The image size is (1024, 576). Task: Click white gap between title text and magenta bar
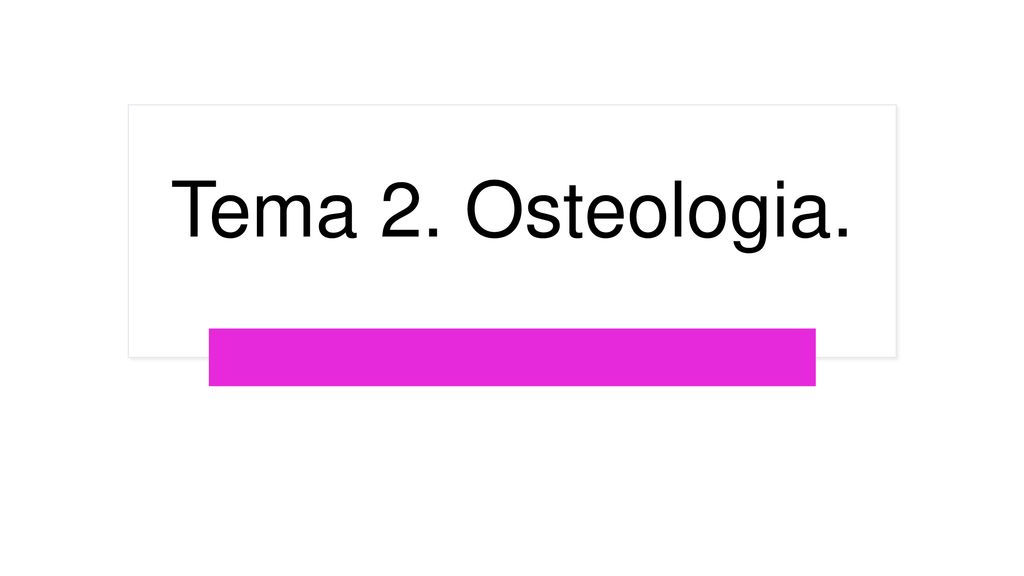coord(512,291)
